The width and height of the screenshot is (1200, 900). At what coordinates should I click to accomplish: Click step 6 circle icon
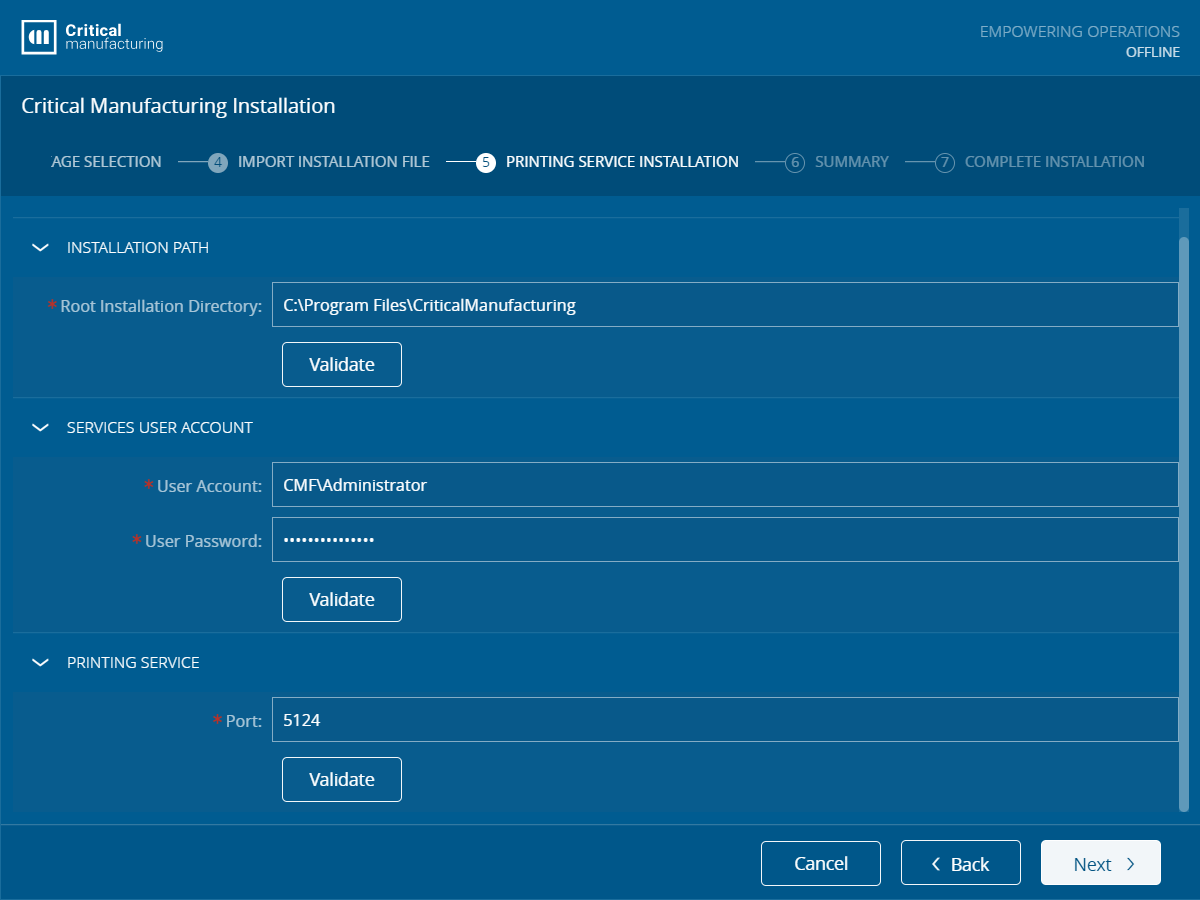tap(795, 162)
